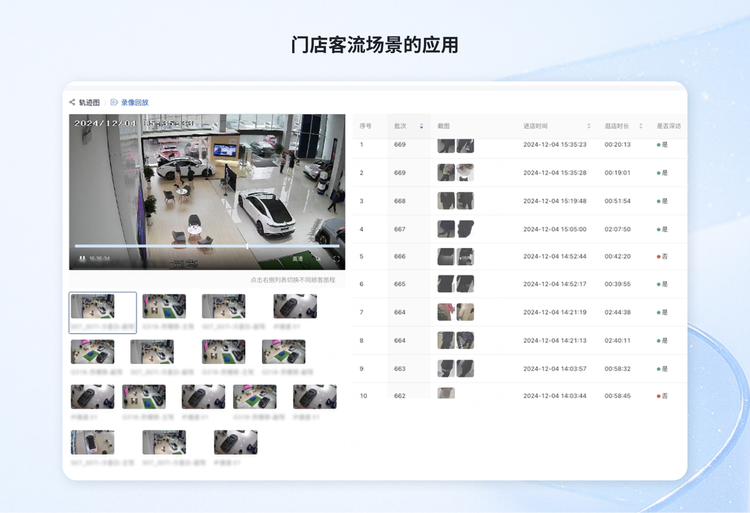Select entry time 2024-12-04 14:52:44
The image size is (750, 513).
coord(554,256)
